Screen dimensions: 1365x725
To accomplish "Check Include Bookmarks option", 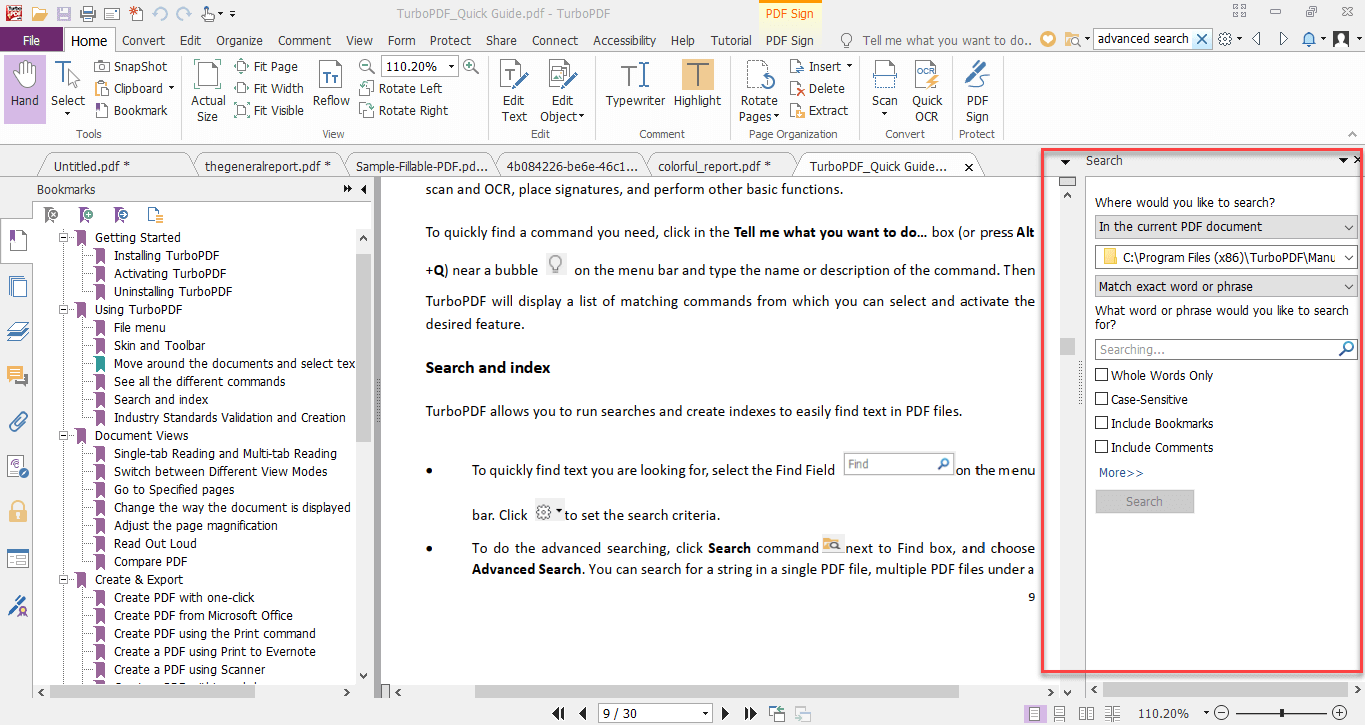I will coord(1102,423).
